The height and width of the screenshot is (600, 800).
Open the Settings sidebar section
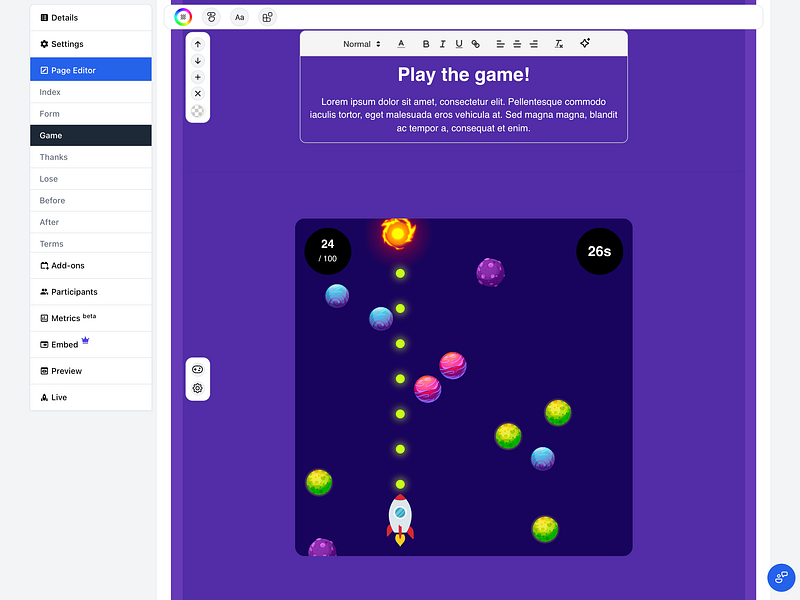click(x=91, y=44)
